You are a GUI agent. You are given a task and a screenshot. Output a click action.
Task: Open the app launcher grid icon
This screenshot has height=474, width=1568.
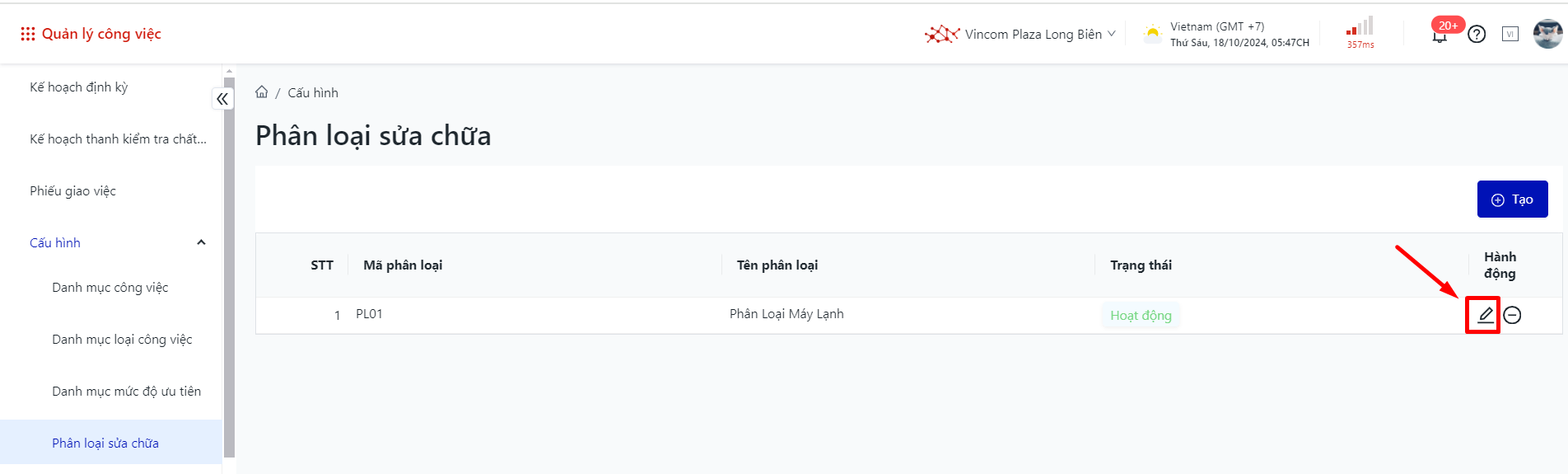coord(28,34)
